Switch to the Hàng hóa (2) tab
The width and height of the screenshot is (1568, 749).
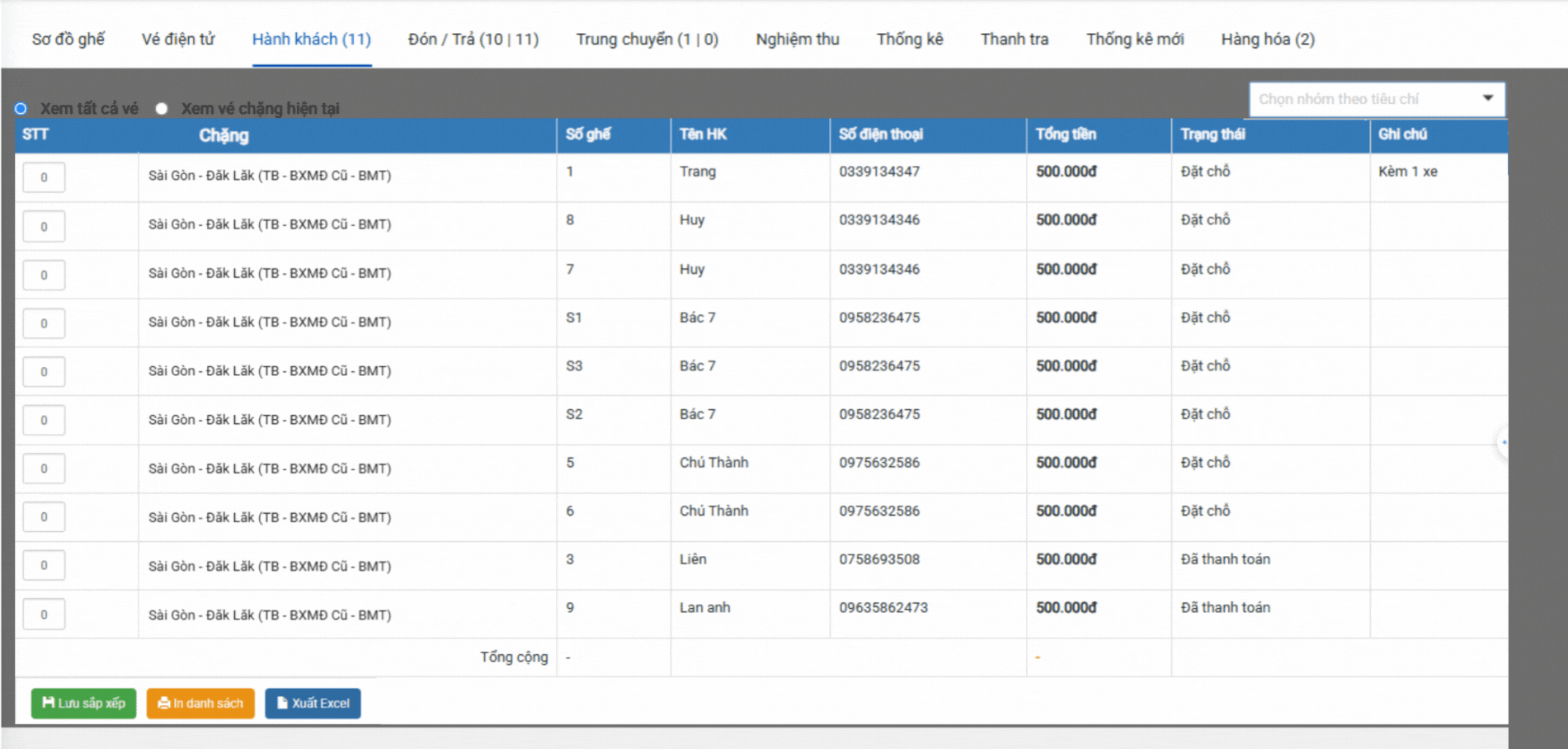[x=1267, y=40]
